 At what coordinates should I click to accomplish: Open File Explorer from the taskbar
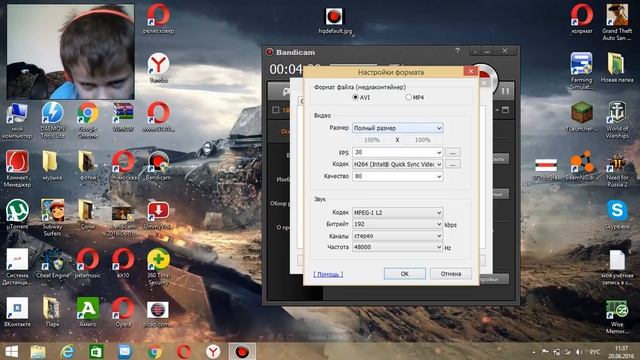(x=38, y=351)
